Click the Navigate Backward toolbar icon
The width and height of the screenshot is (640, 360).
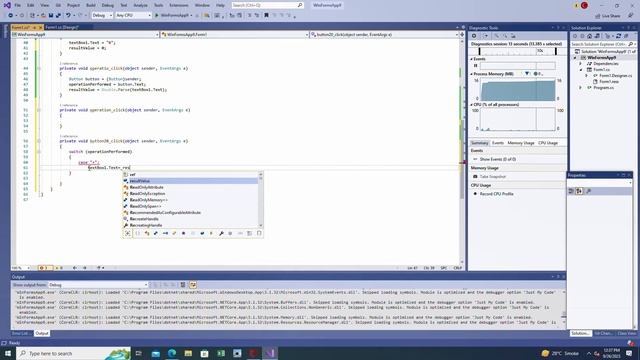pyautogui.click(x=11, y=16)
